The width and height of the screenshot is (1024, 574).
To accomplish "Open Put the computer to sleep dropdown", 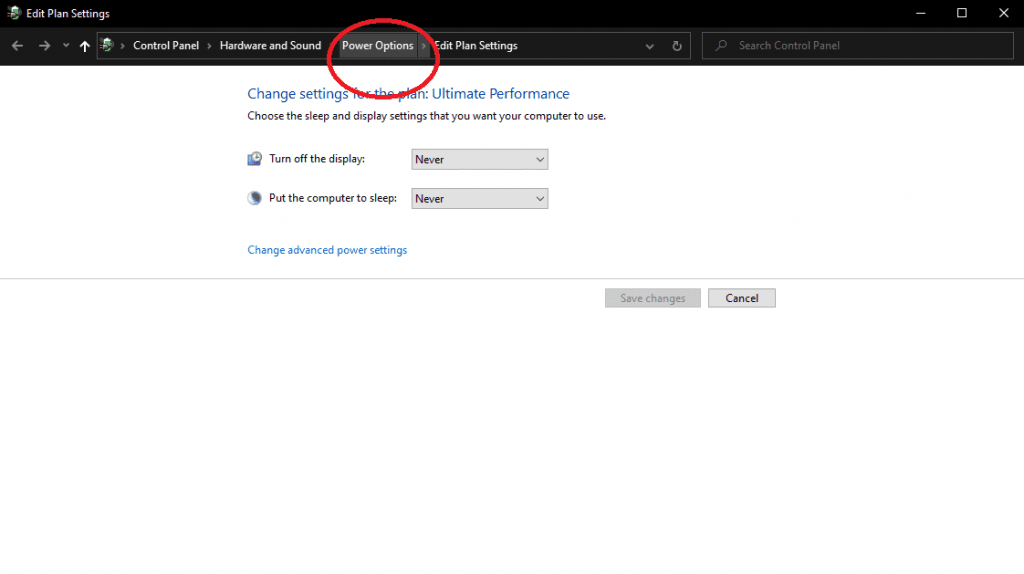I will pos(479,199).
